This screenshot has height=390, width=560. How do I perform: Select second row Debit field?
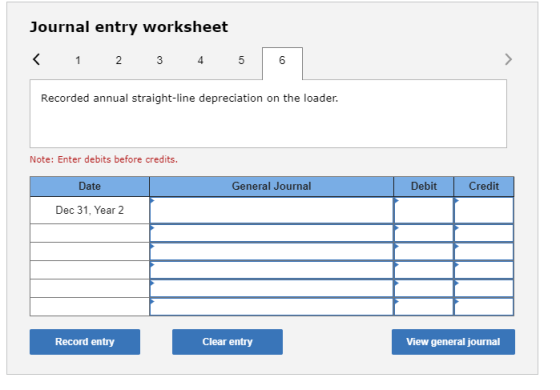tap(424, 233)
